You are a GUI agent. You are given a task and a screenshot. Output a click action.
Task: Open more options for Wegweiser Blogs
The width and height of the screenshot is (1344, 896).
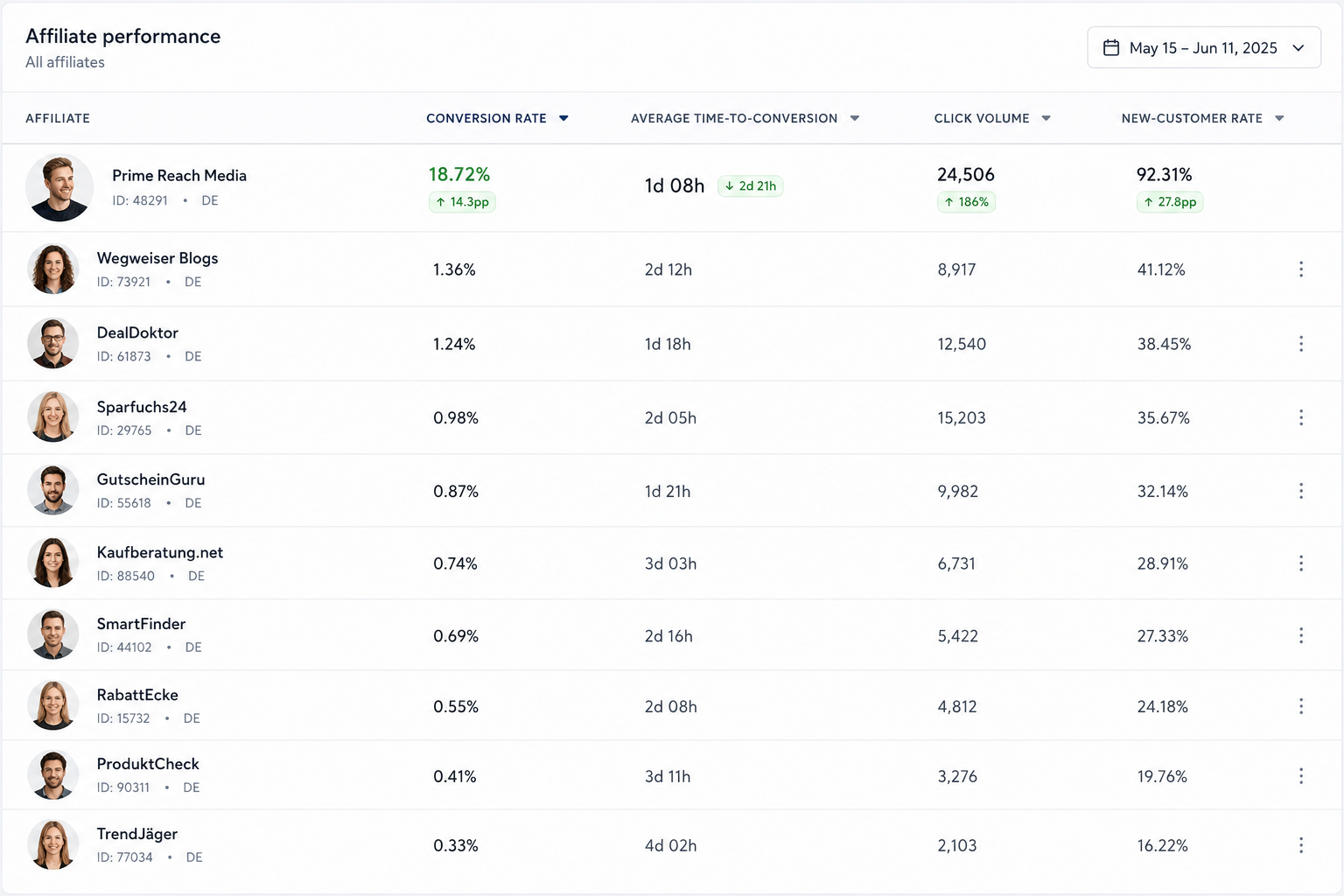[x=1301, y=269]
